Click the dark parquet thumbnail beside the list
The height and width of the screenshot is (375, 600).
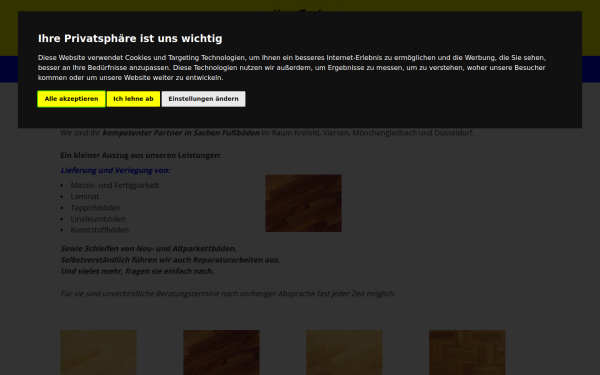tap(303, 203)
